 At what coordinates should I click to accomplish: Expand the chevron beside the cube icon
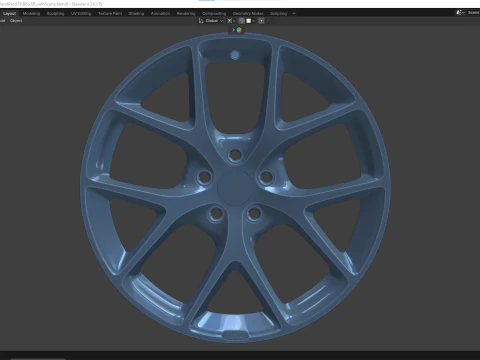click(x=233, y=30)
